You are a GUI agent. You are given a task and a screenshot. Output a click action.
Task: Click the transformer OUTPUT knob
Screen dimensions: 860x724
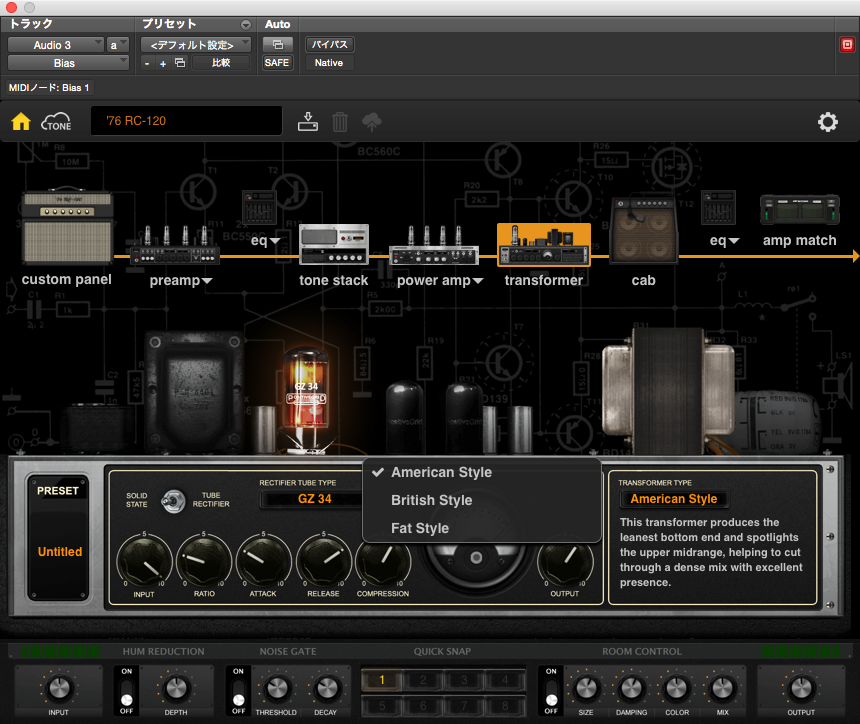pos(565,562)
